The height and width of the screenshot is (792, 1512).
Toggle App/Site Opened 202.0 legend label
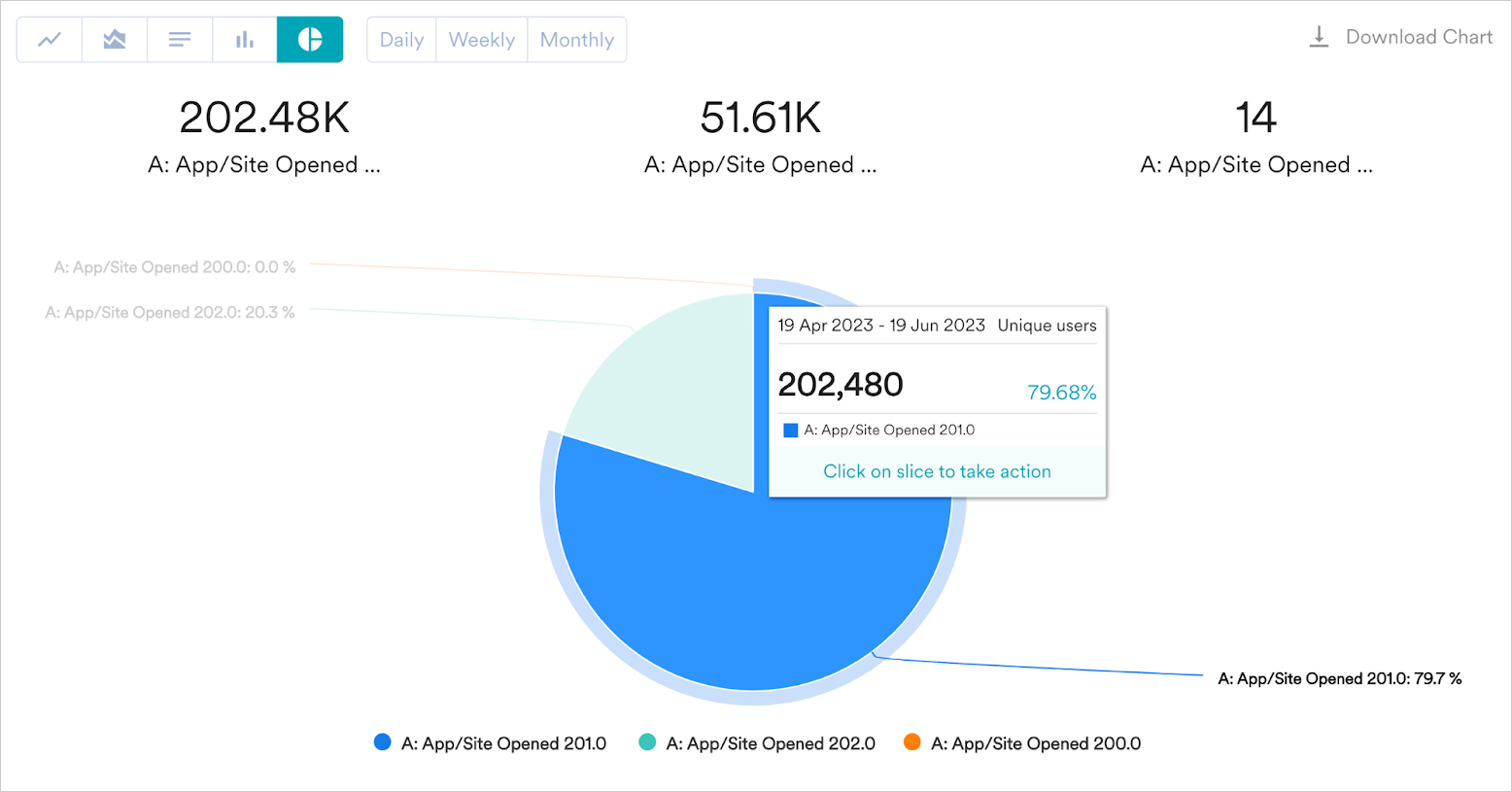[x=771, y=743]
